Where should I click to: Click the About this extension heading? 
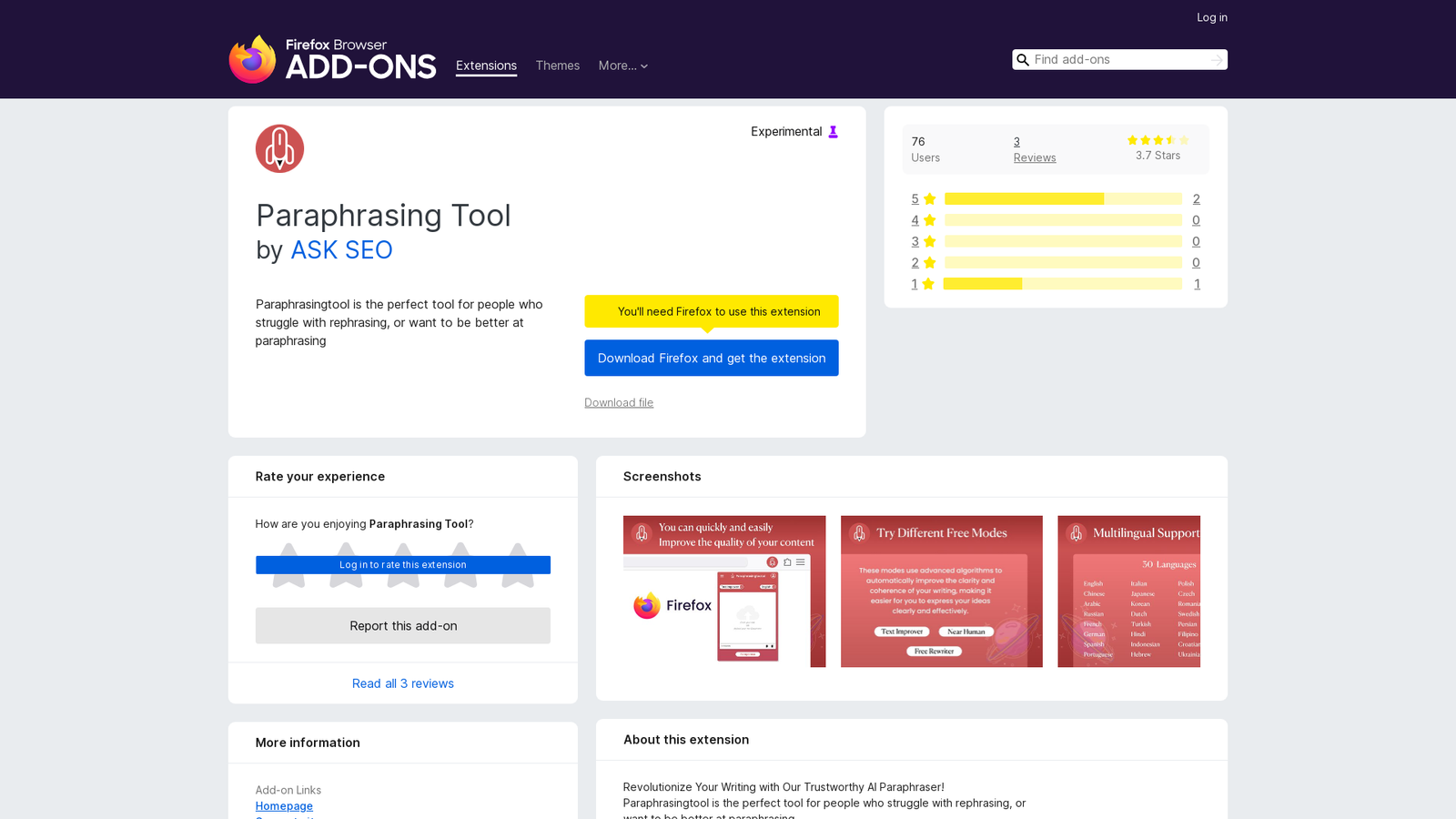[x=686, y=740]
